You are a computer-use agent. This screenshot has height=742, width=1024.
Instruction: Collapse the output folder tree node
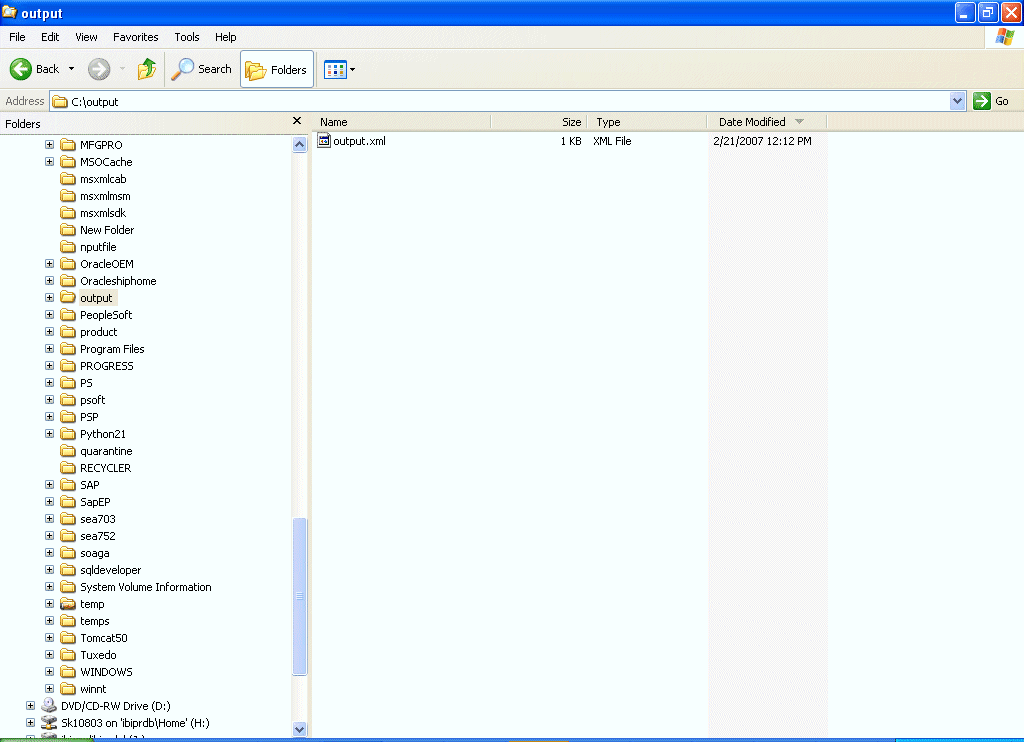point(50,297)
